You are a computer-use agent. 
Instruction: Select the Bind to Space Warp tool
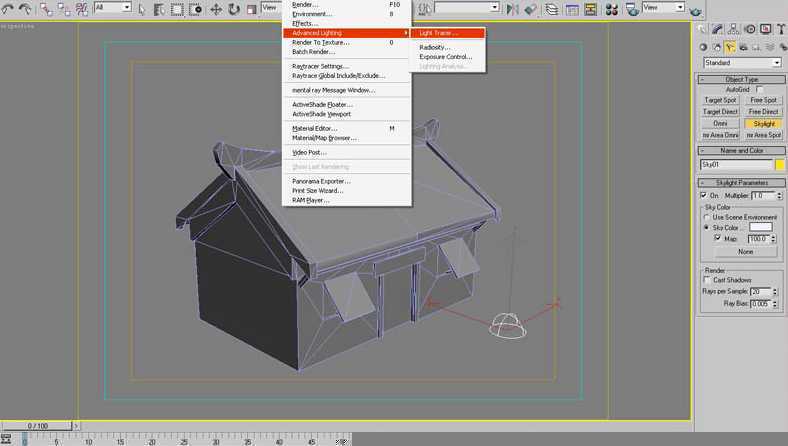pyautogui.click(x=81, y=9)
